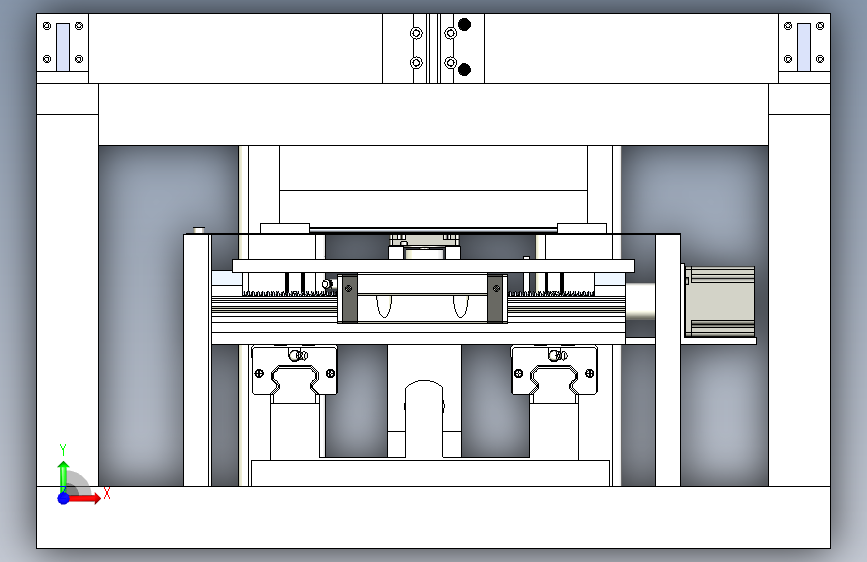Viewport: 867px width, 562px height.
Task: Click the red X axis arrow of triad
Action: pos(83,498)
